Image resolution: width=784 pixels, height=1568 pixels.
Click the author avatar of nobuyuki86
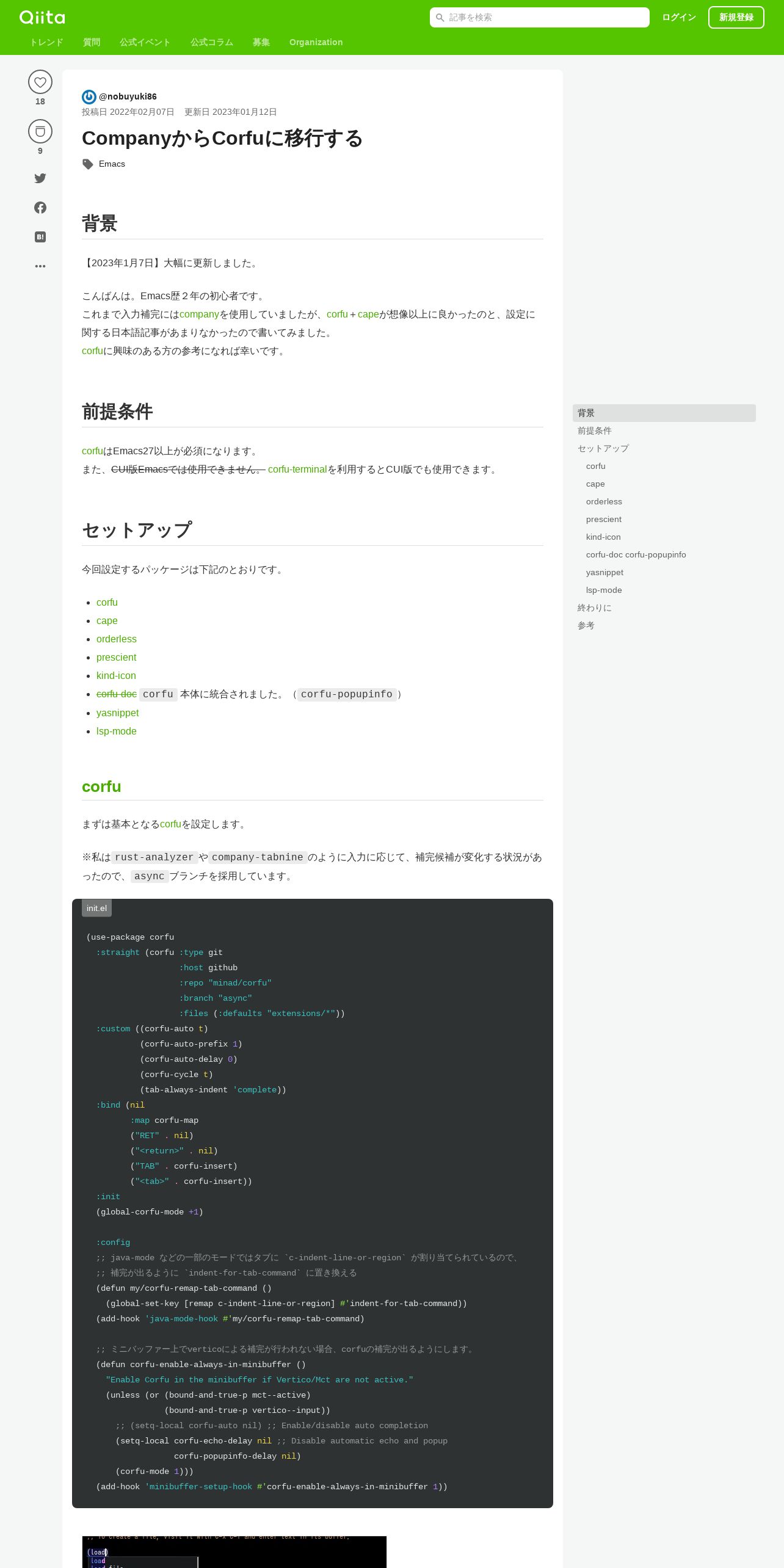(89, 96)
